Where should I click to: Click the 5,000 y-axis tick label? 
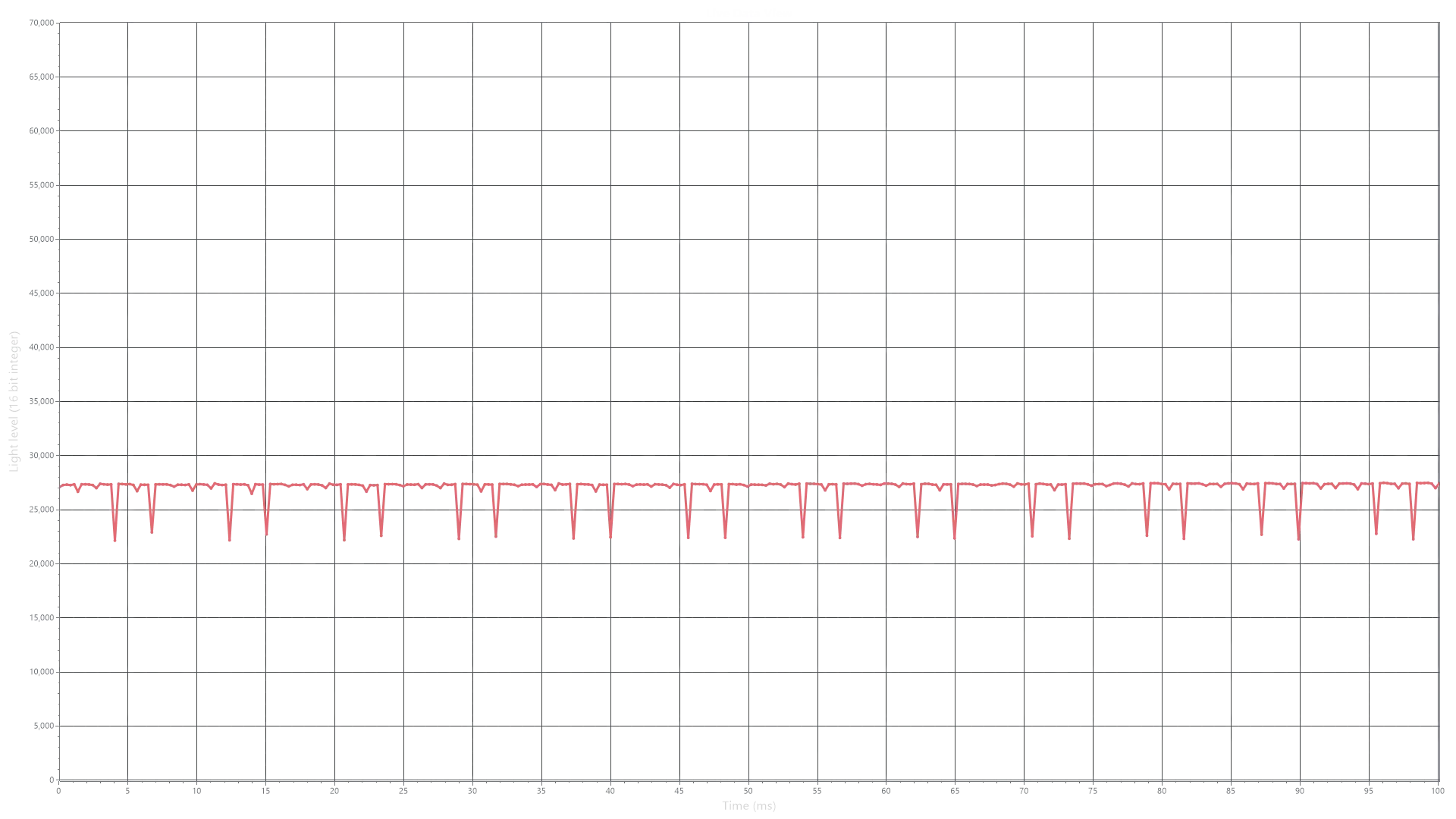[x=44, y=726]
